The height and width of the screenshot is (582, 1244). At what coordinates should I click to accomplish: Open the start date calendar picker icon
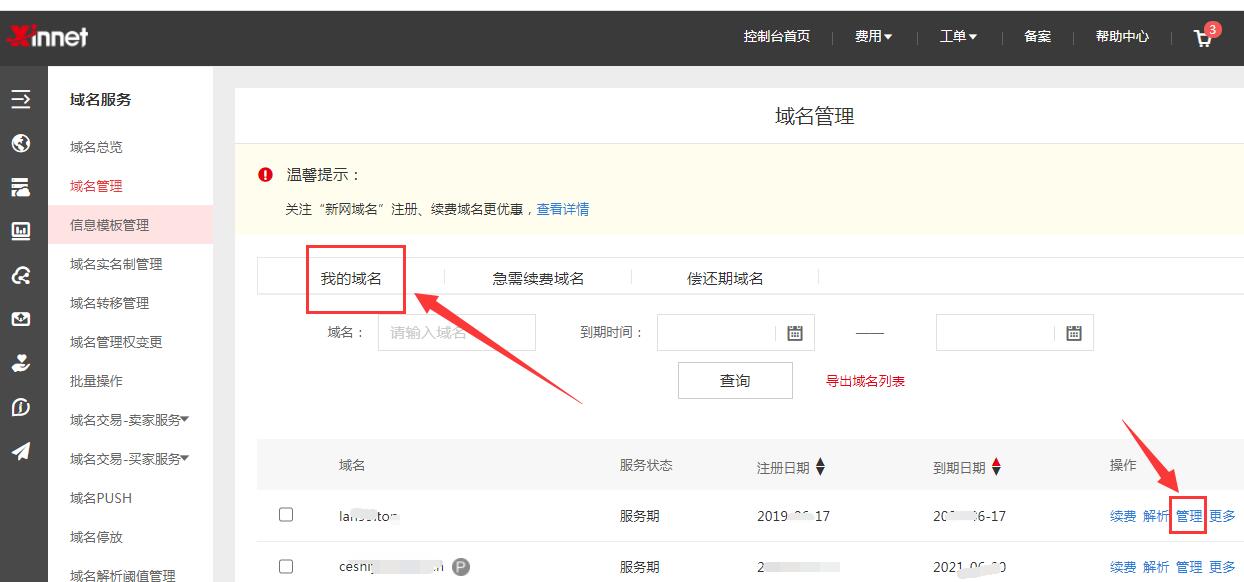pyautogui.click(x=795, y=333)
